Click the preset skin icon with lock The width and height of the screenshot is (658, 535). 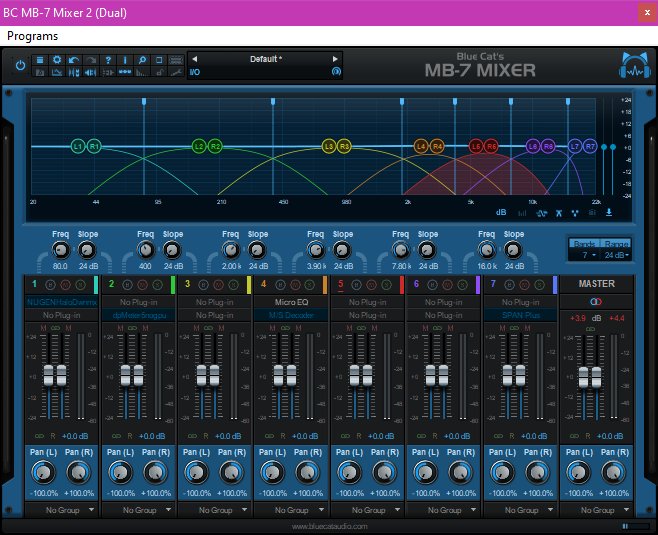pyautogui.click(x=40, y=73)
